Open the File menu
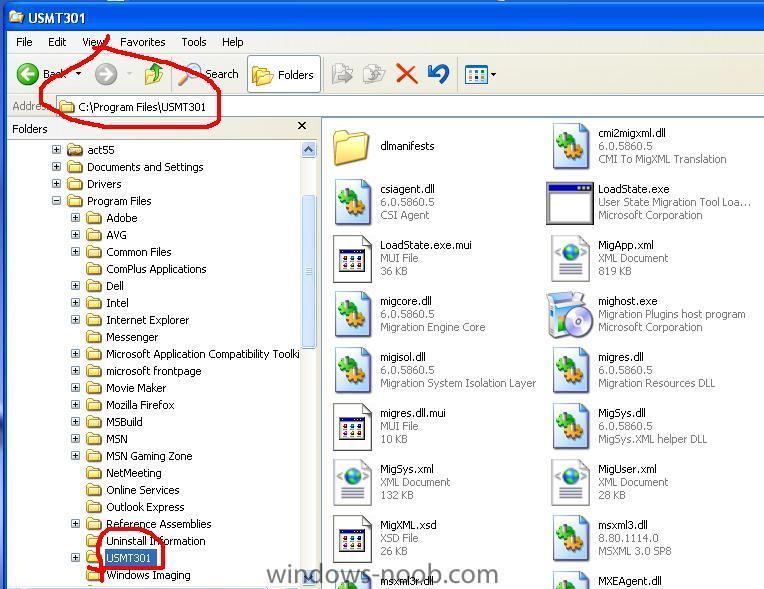Viewport: 764px width, 589px height. (24, 42)
